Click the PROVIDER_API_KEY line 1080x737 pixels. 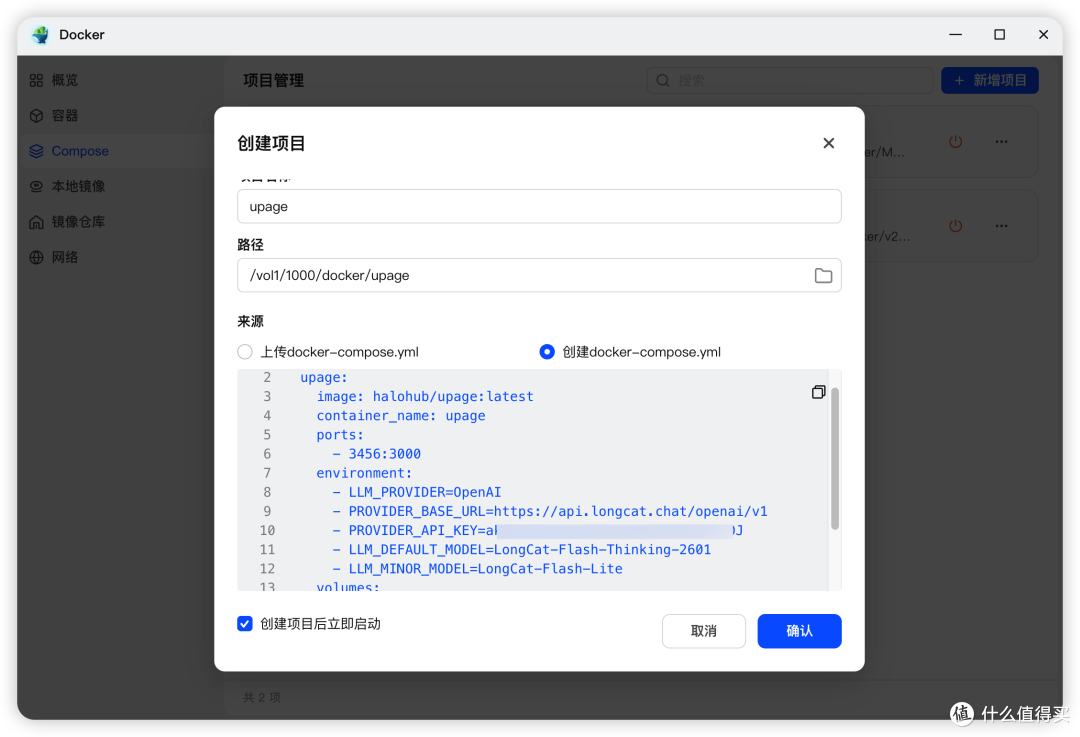(x=537, y=531)
